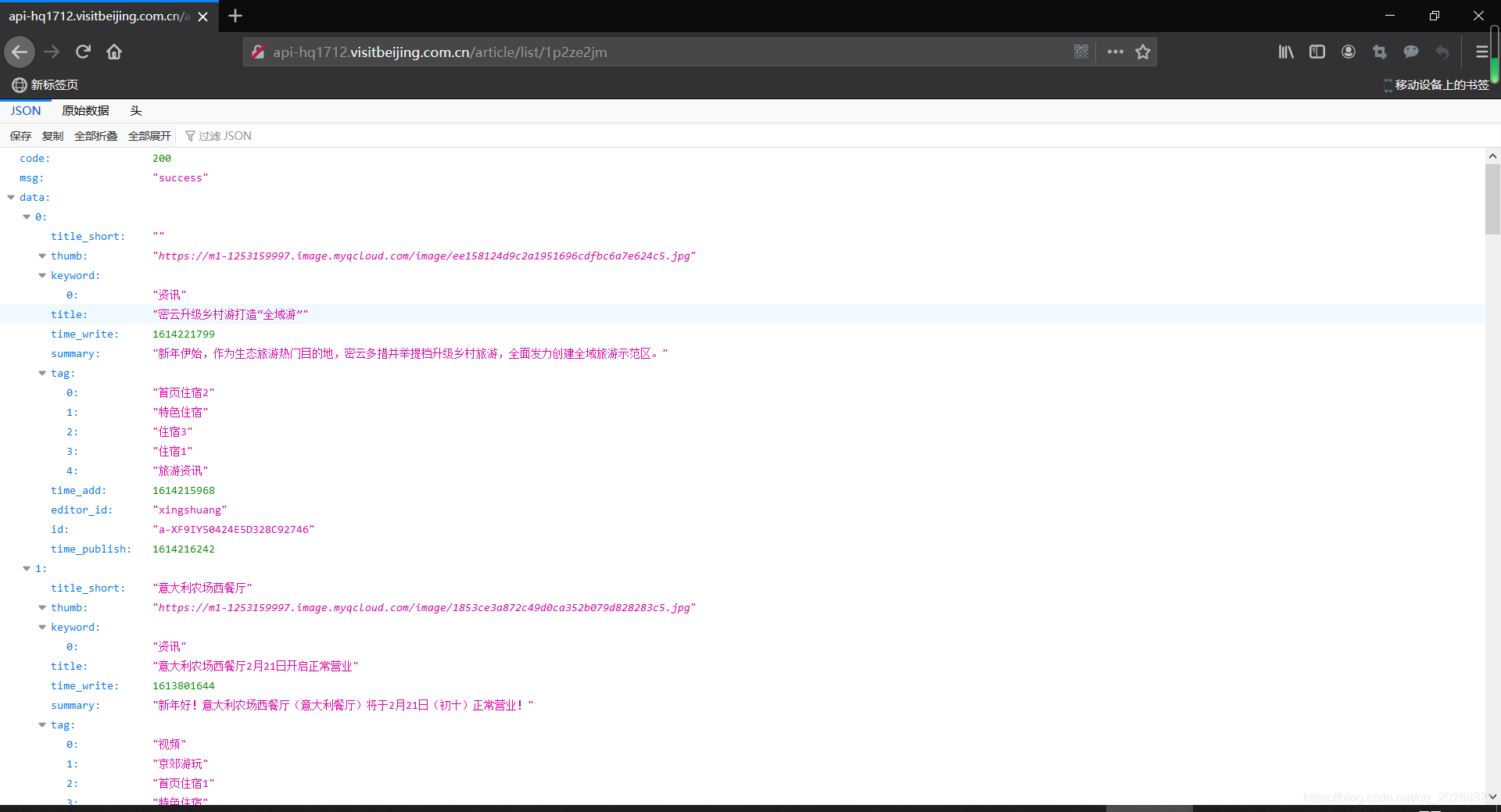
Task: Click the 保存 save button
Action: [21, 136]
